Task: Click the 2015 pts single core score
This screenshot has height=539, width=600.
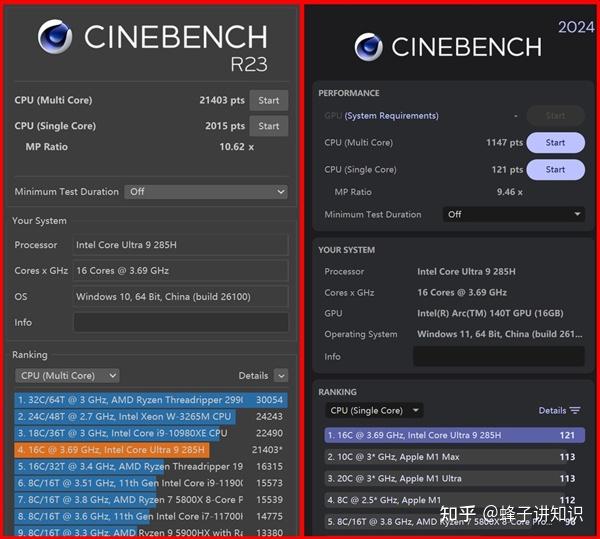Action: coord(225,126)
